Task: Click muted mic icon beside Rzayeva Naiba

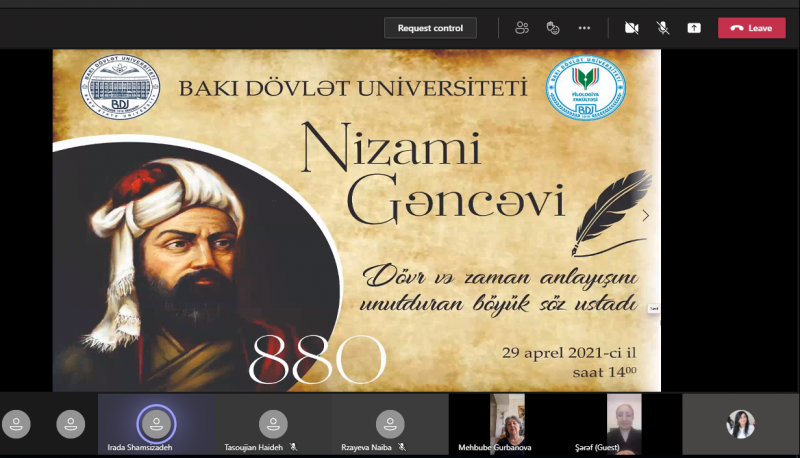Action: point(402,447)
